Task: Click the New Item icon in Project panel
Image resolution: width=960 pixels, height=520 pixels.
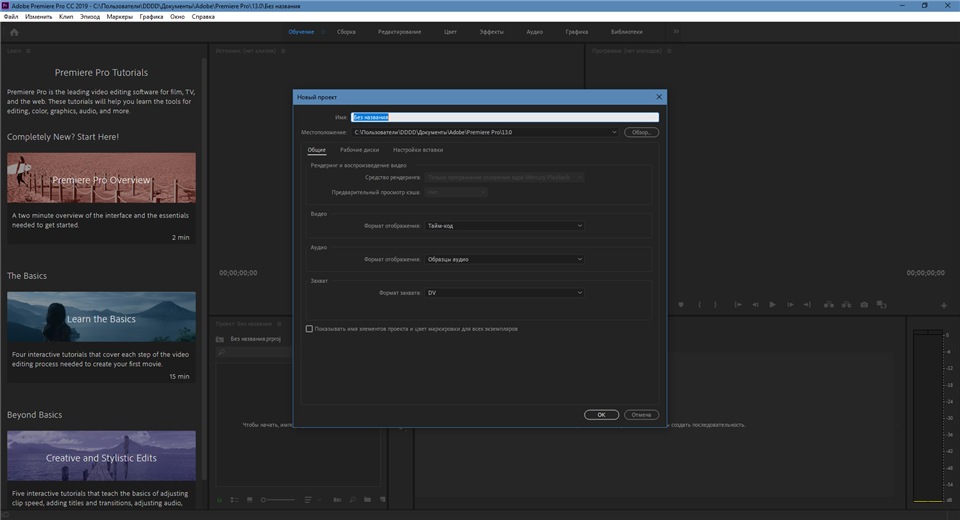Action: click(x=383, y=500)
